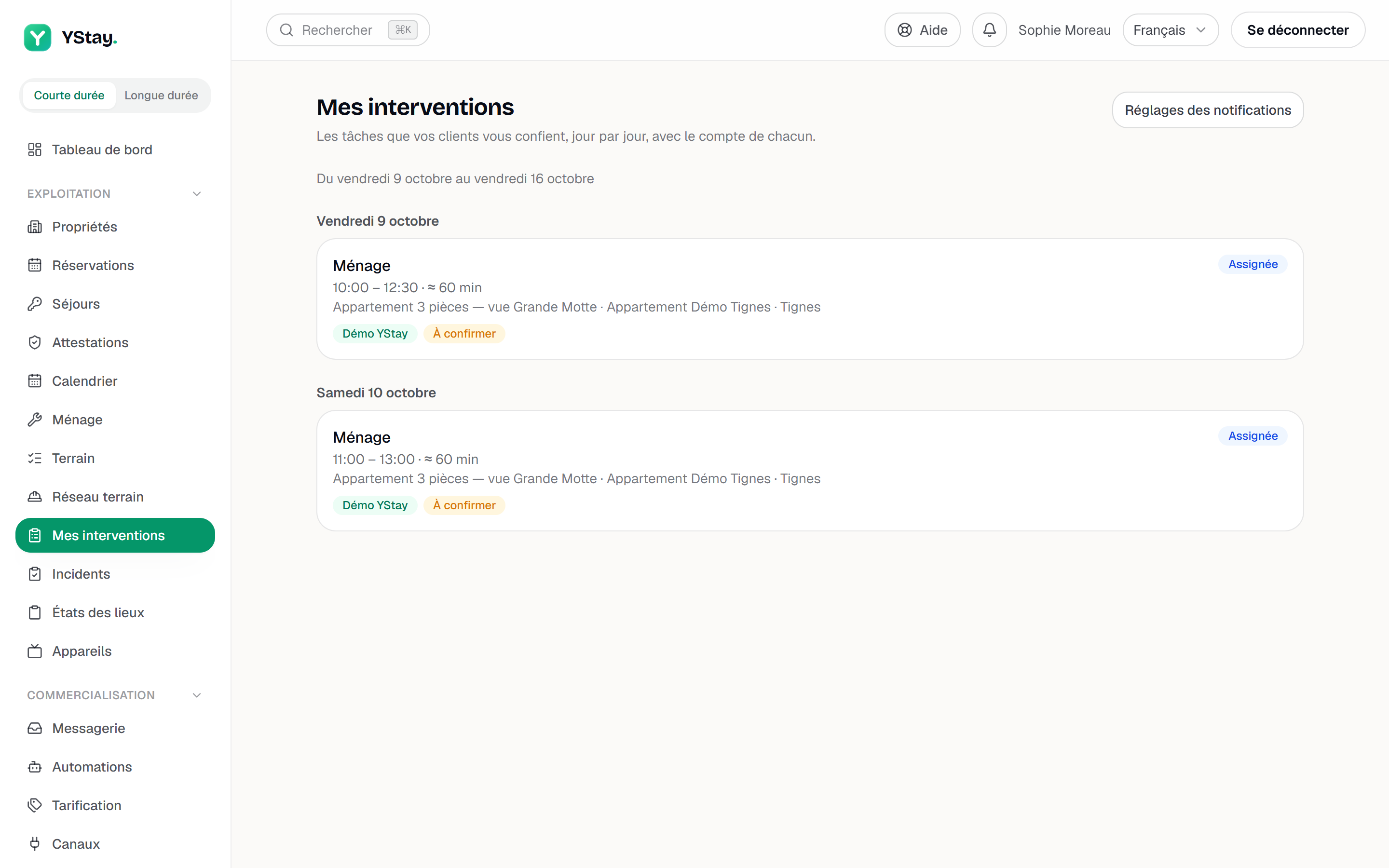Click the Séjours key icon

pos(34,304)
